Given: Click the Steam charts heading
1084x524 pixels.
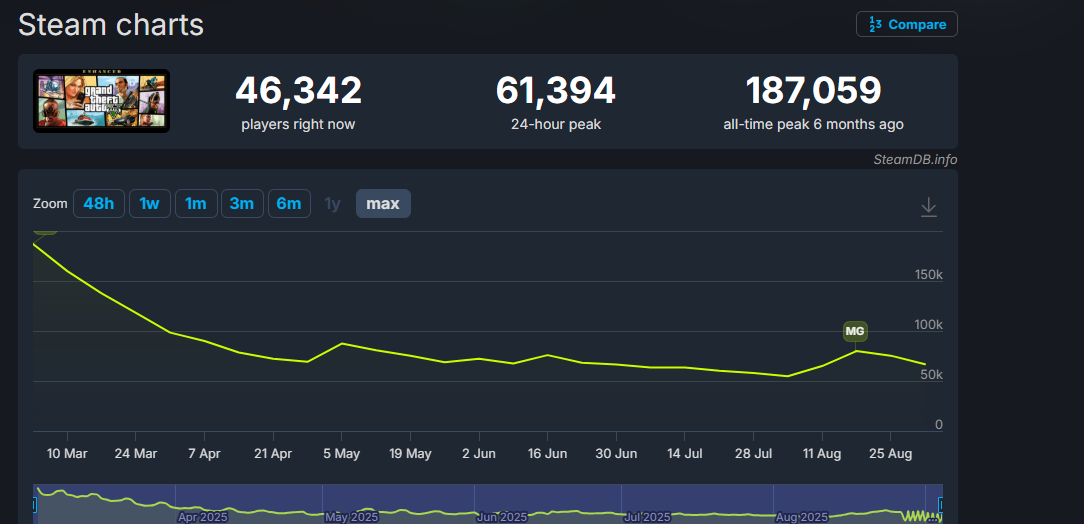Looking at the screenshot, I should coord(111,25).
